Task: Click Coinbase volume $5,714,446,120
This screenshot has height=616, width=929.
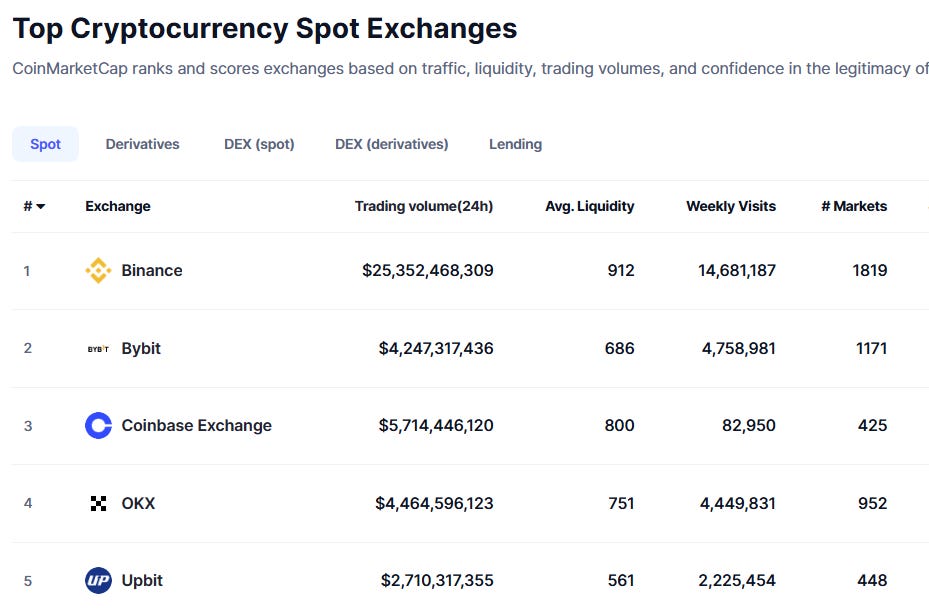Action: point(436,425)
